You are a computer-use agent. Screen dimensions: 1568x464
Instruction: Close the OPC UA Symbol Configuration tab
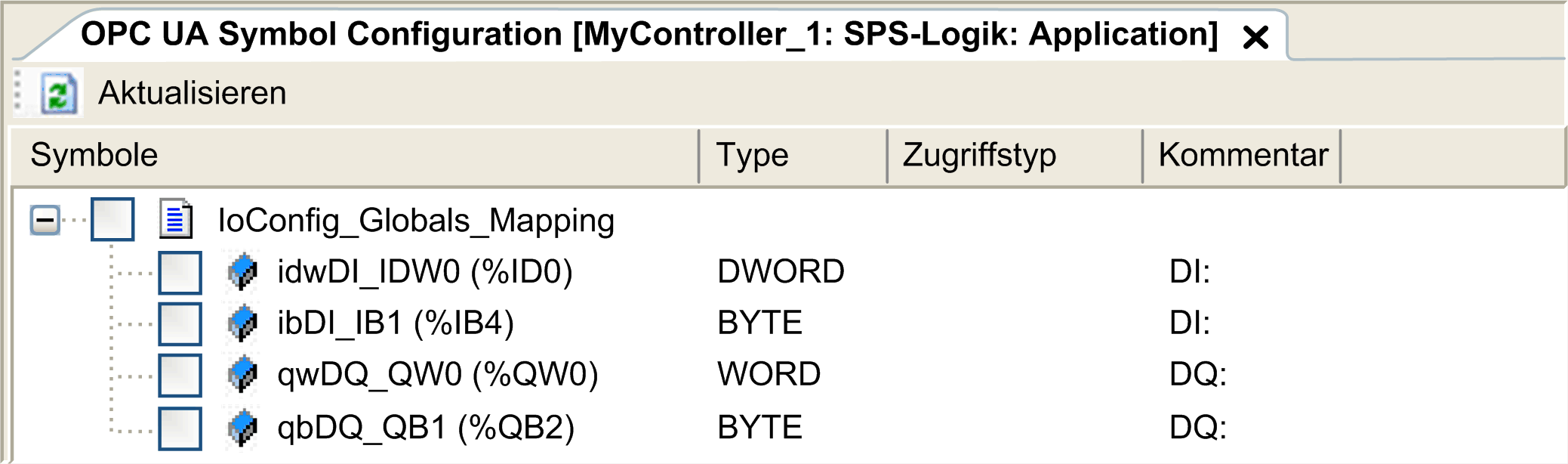pos(1255,37)
